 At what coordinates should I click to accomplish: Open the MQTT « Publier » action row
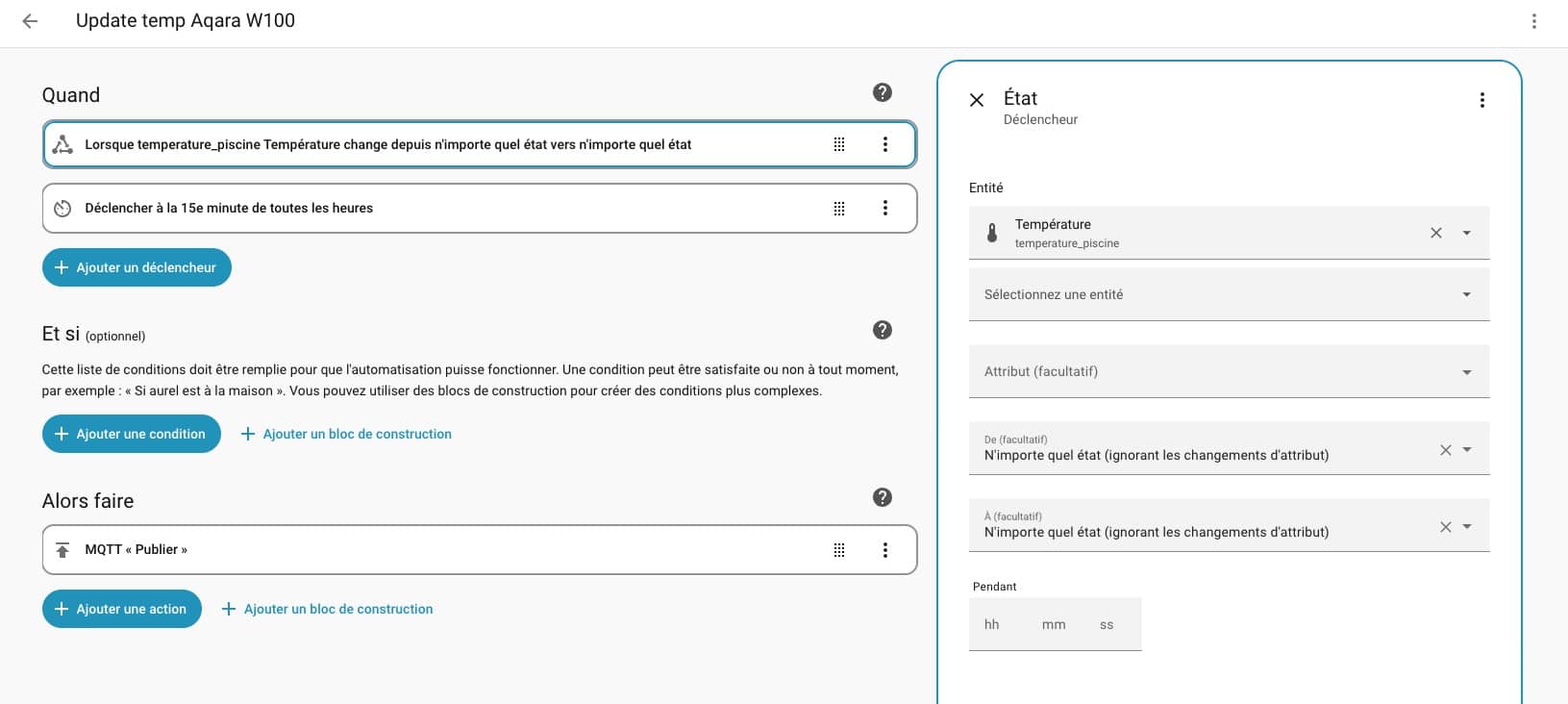(480, 550)
